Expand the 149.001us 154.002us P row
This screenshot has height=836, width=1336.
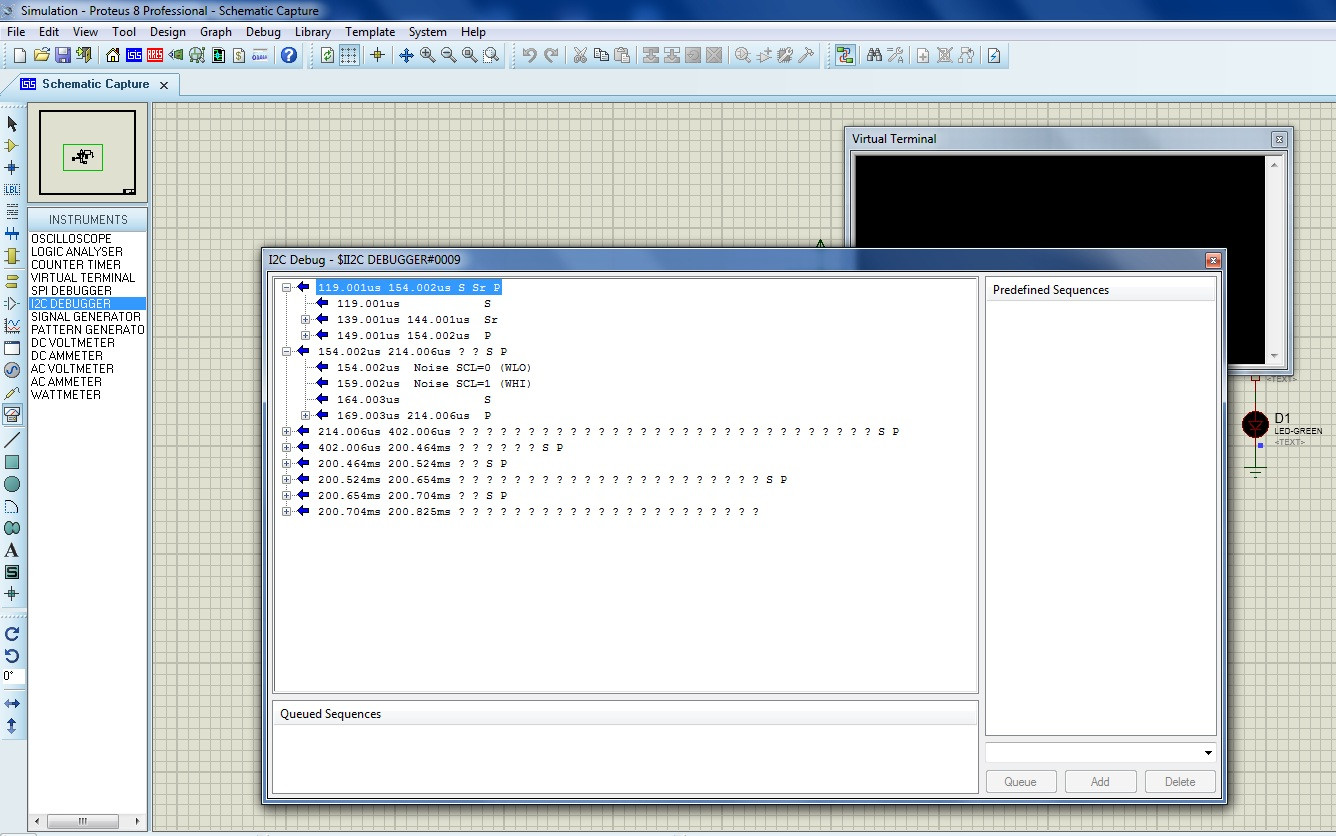[306, 335]
